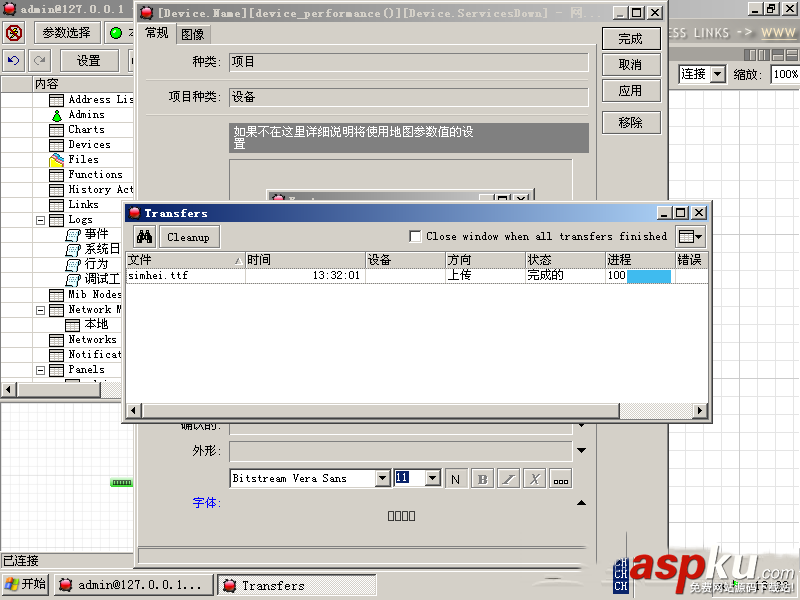Click the 项目种类 field showing 设备

point(409,97)
